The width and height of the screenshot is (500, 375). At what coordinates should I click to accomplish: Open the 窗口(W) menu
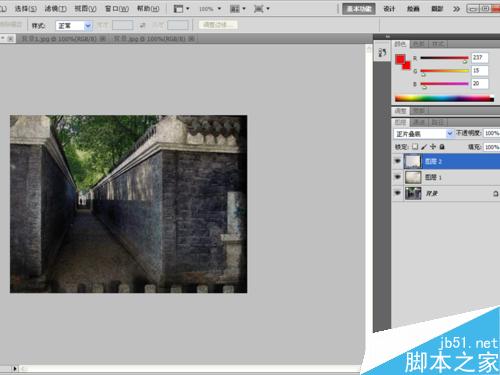tap(117, 9)
